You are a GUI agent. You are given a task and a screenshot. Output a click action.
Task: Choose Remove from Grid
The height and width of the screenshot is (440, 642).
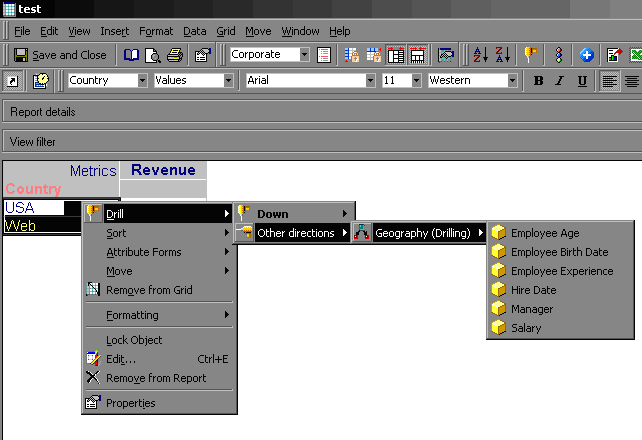pyautogui.click(x=159, y=290)
